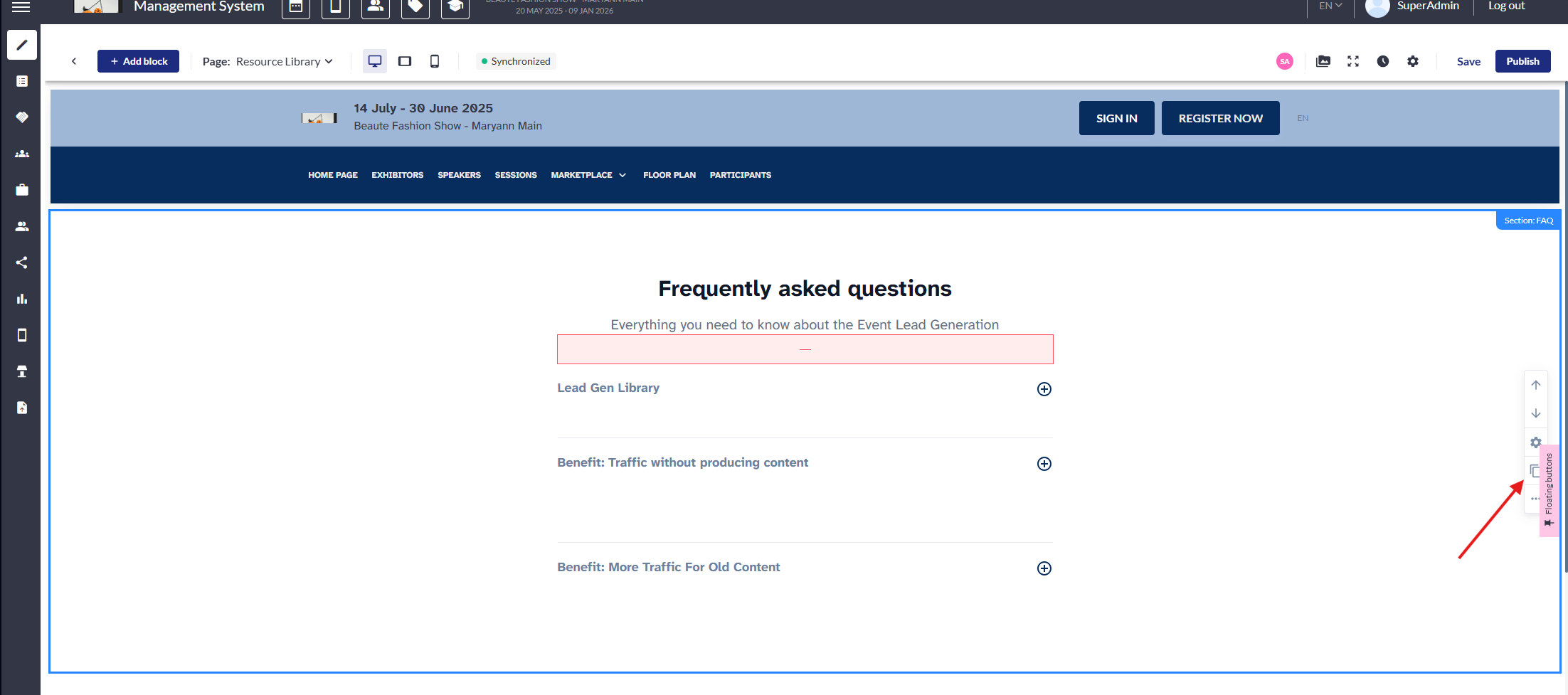Click the Save button
1568x695 pixels.
tap(1468, 61)
